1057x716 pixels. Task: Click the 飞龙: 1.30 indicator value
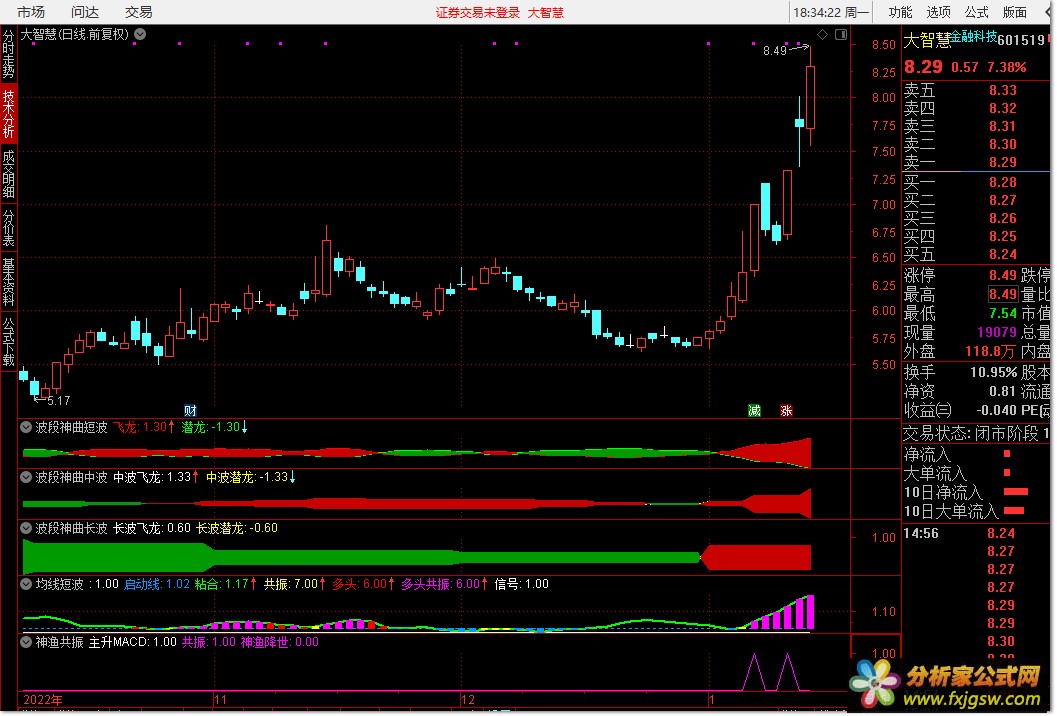click(x=144, y=427)
